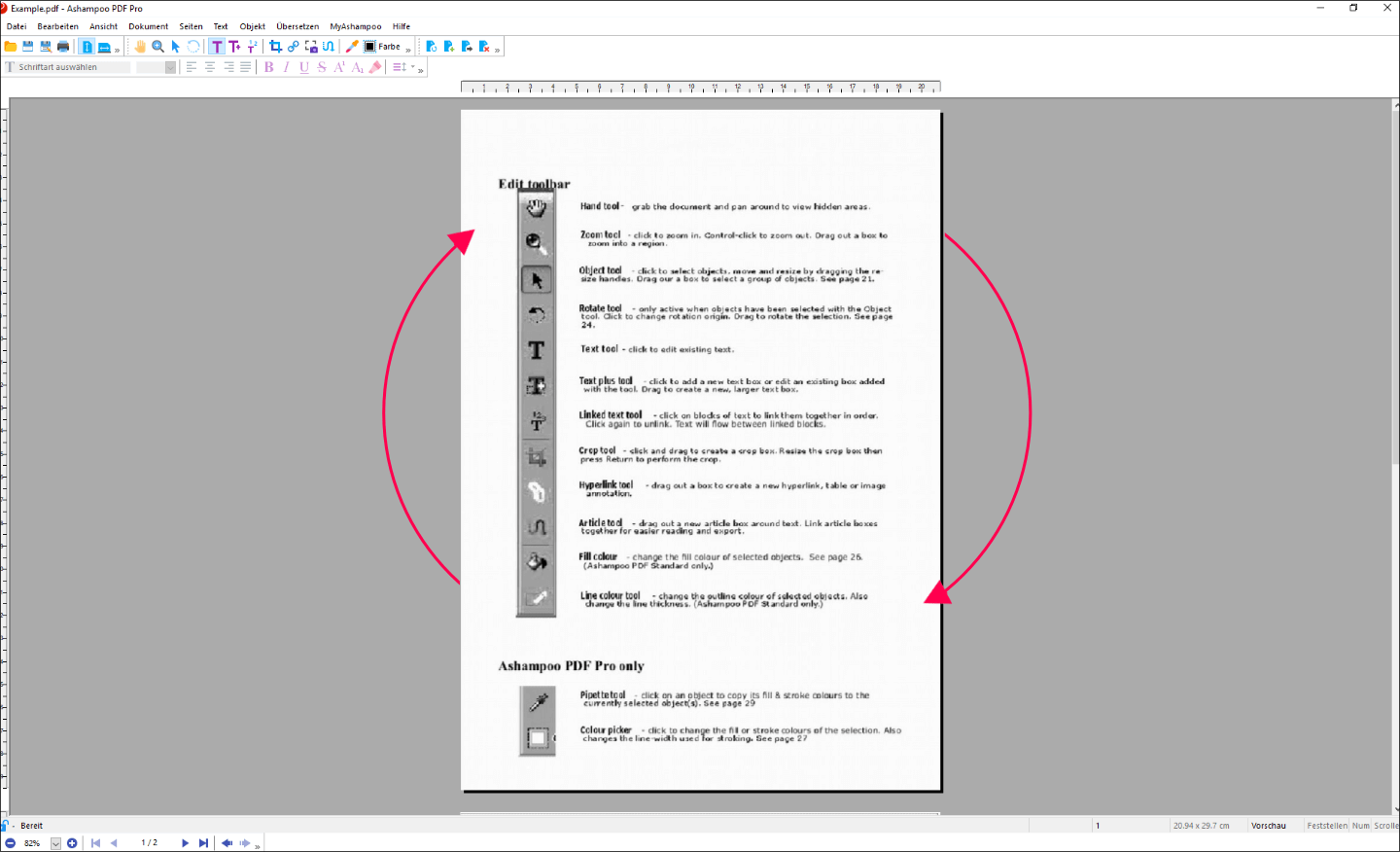Toggle superscript formatting

(x=339, y=67)
